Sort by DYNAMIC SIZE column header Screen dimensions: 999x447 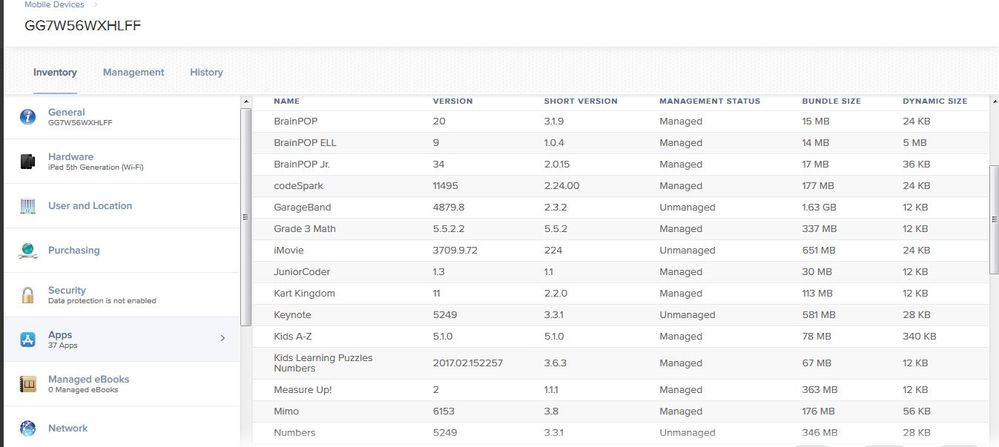(x=935, y=101)
